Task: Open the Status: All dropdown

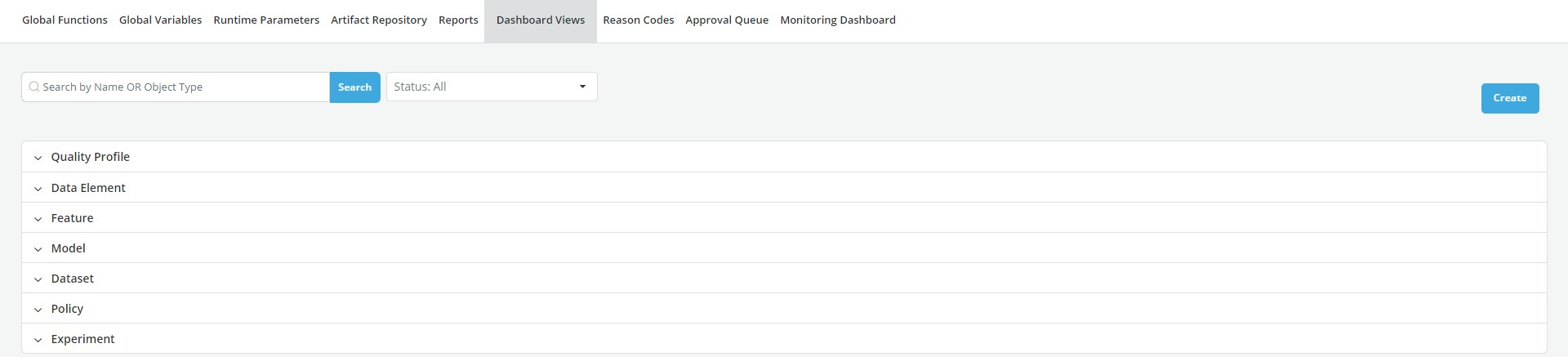Action: click(x=482, y=87)
